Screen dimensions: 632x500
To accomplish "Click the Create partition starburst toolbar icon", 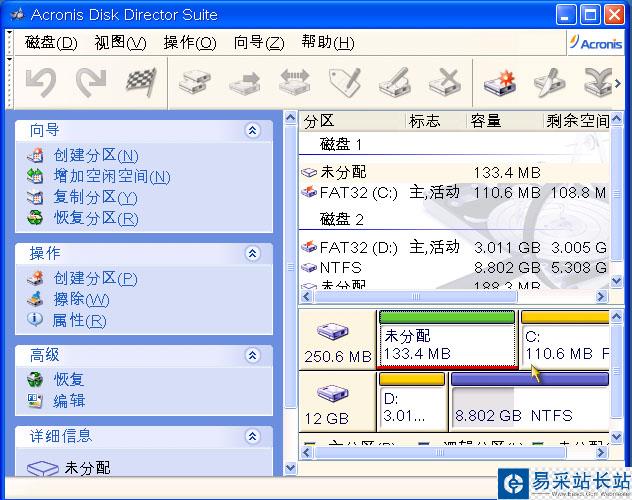I will (x=500, y=83).
